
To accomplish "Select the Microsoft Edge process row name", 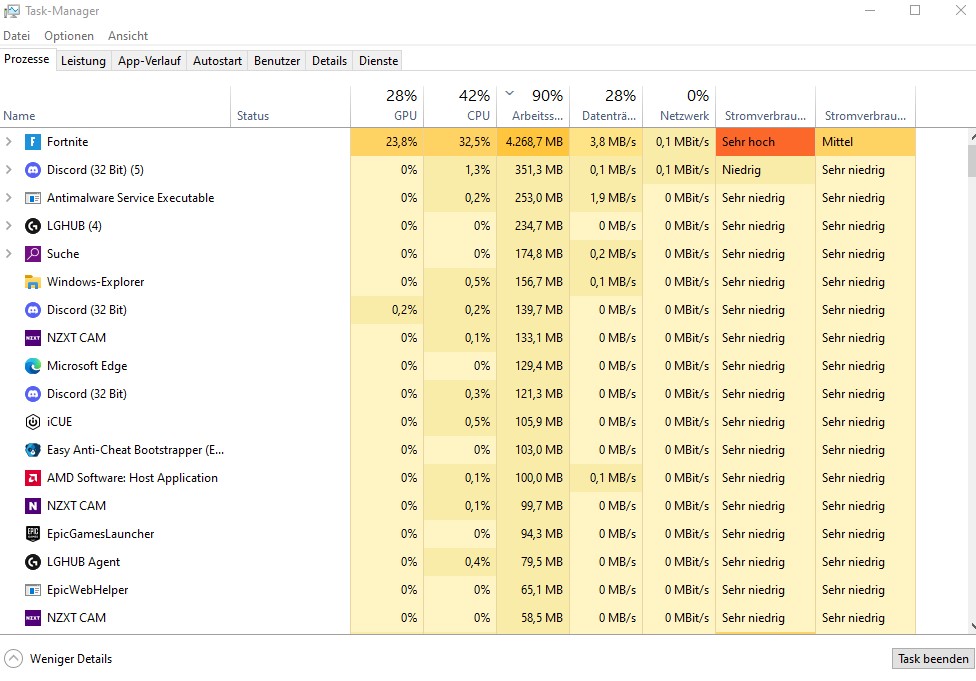I will tap(87, 366).
